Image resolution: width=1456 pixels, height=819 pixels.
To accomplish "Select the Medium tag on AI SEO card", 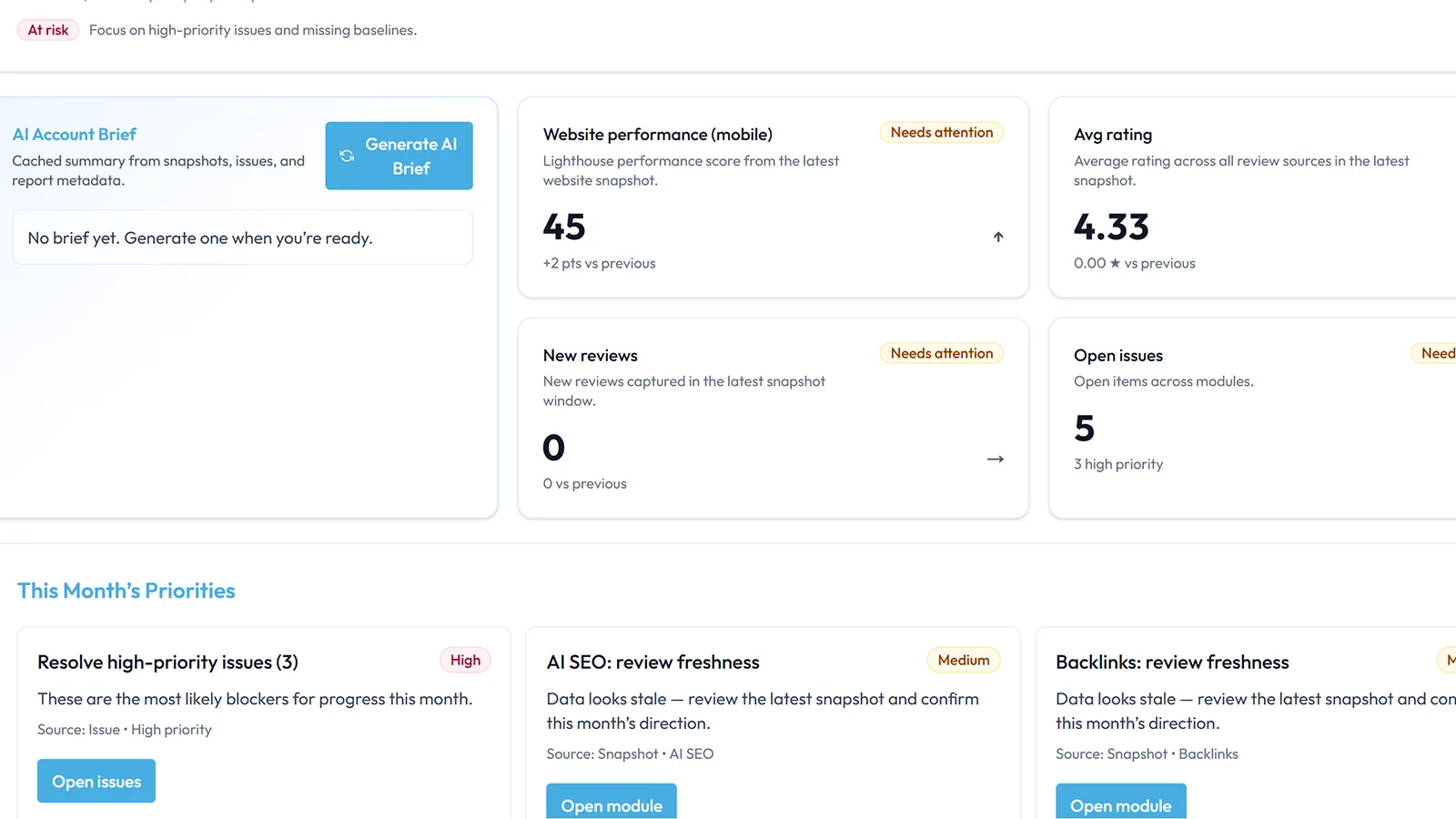I will click(963, 661).
